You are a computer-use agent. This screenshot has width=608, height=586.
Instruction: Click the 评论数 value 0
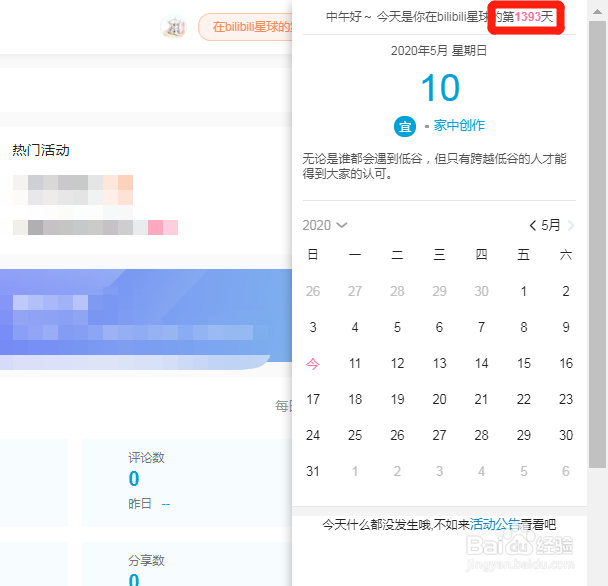tap(134, 479)
